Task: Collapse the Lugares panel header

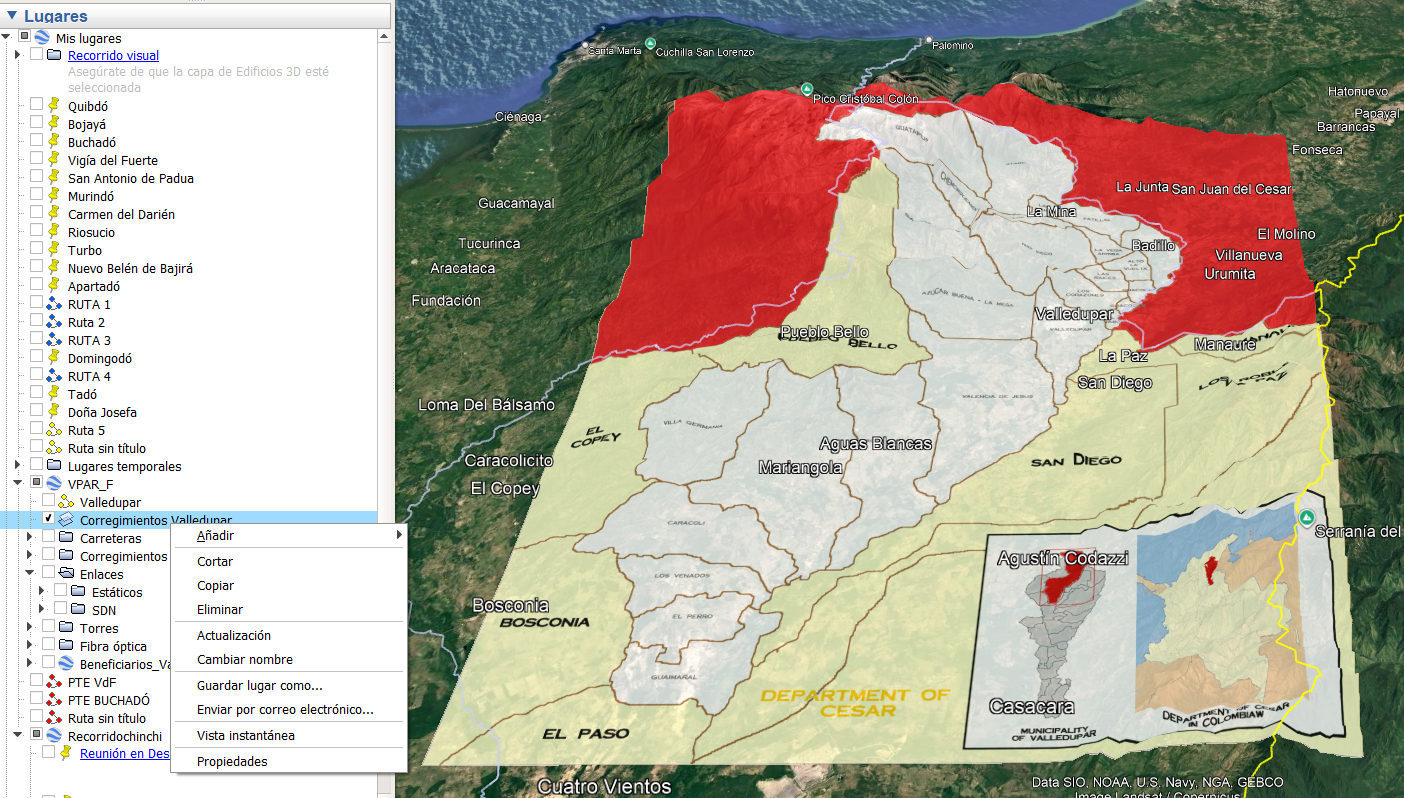Action: [x=12, y=16]
